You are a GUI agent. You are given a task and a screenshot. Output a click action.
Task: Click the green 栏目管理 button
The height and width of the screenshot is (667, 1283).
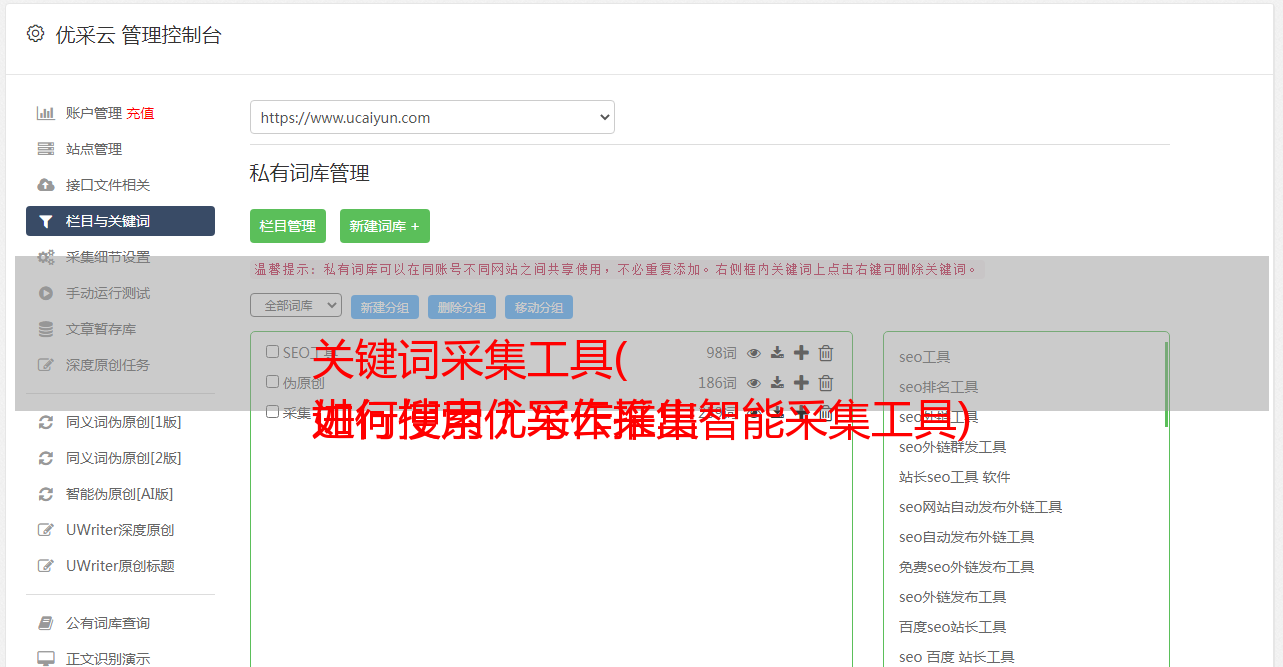pyautogui.click(x=288, y=226)
